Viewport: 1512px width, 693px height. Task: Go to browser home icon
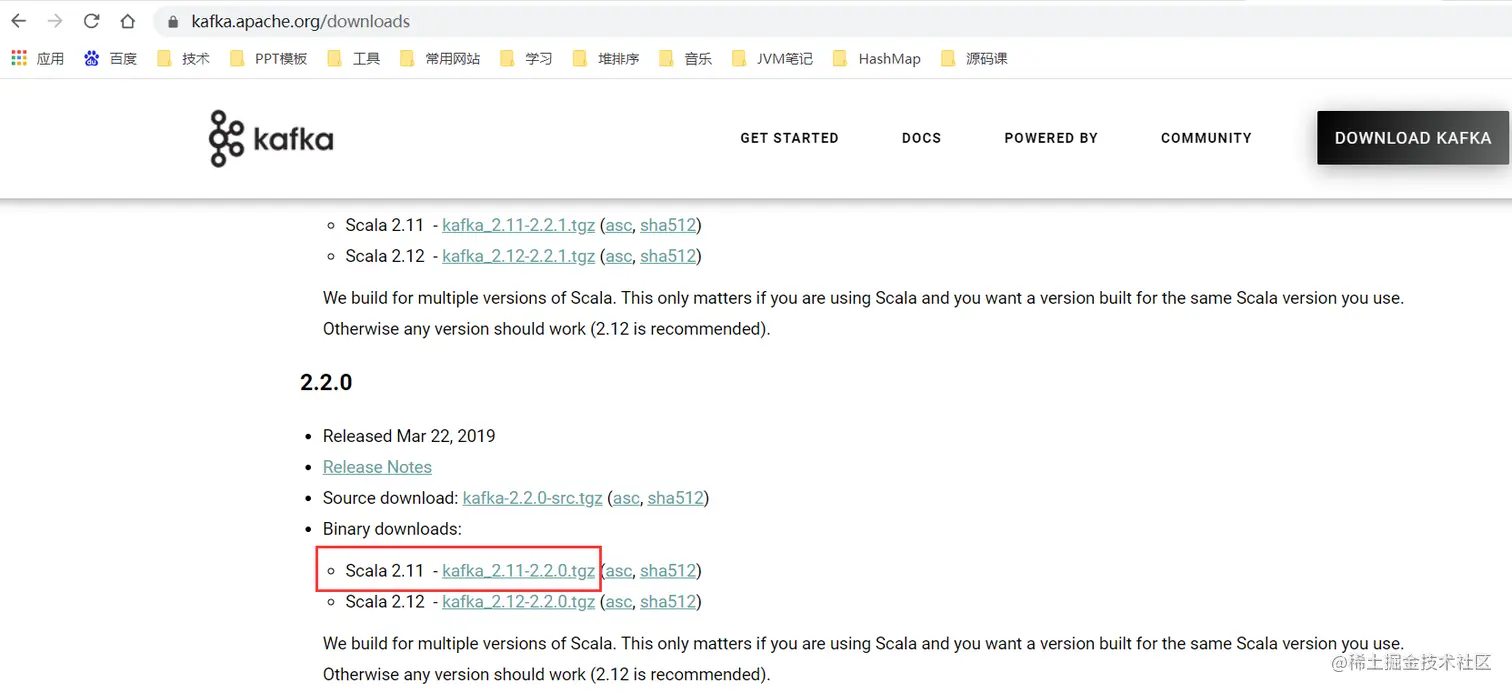127,21
